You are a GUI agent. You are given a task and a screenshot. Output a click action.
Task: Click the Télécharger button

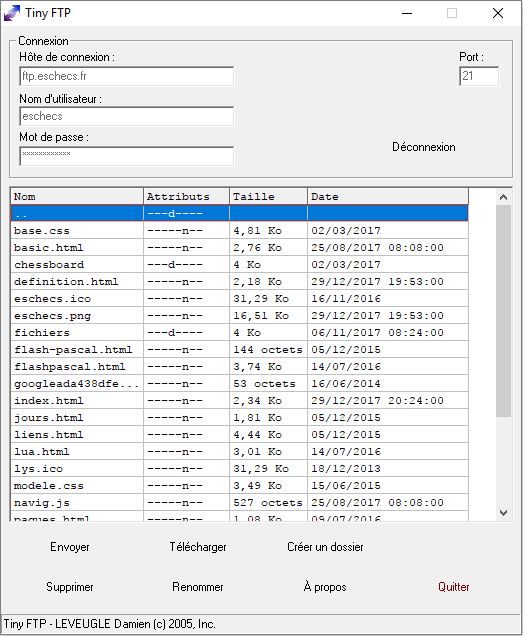pyautogui.click(x=198, y=547)
